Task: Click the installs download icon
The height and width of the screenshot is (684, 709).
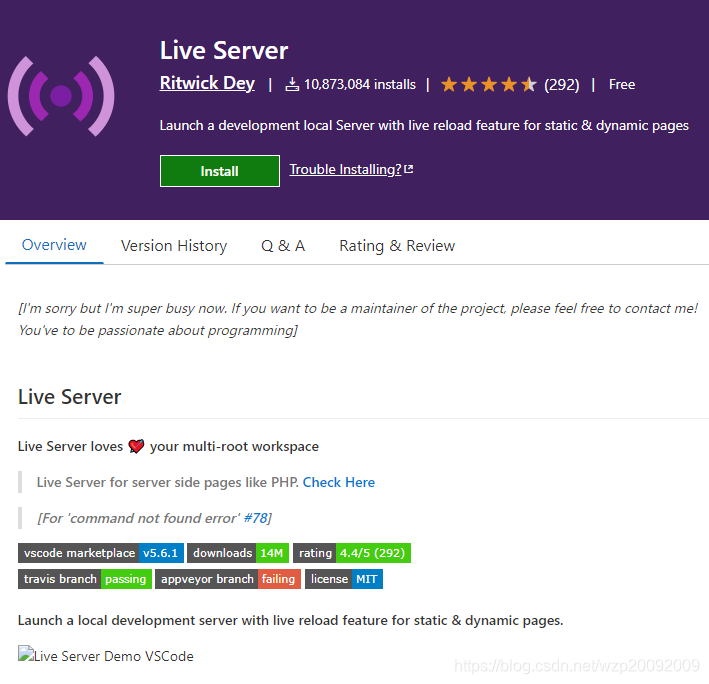Action: pyautogui.click(x=292, y=84)
